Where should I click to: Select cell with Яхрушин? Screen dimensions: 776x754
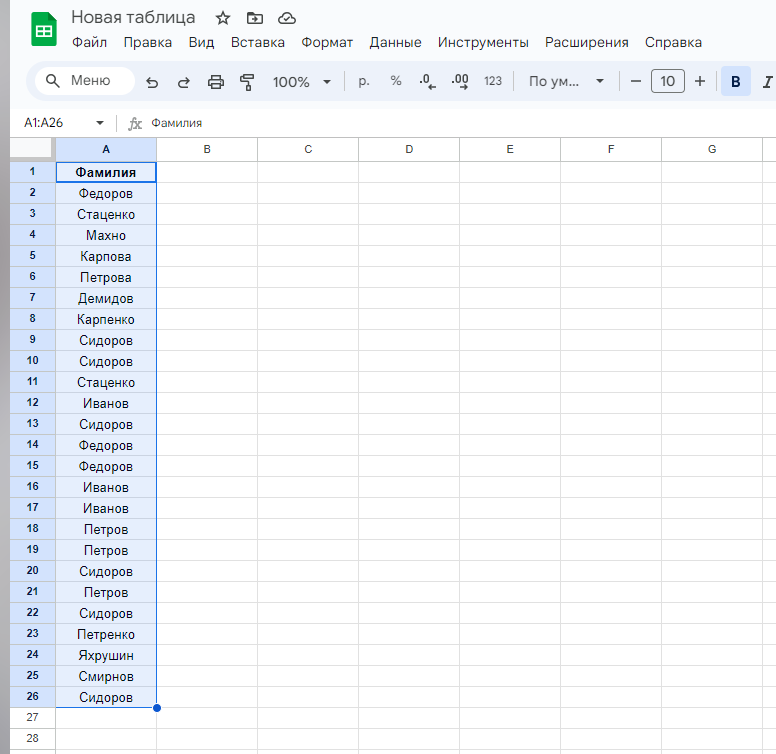[x=106, y=656]
